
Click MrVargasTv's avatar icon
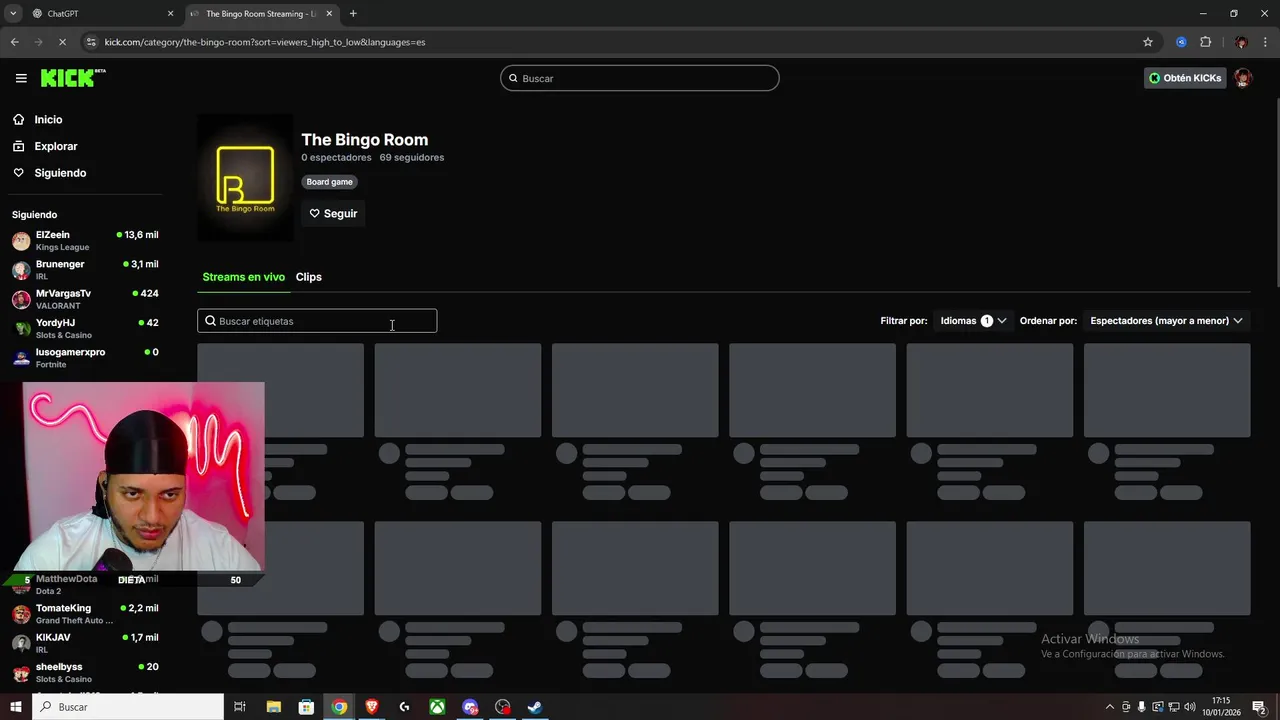tap(21, 299)
